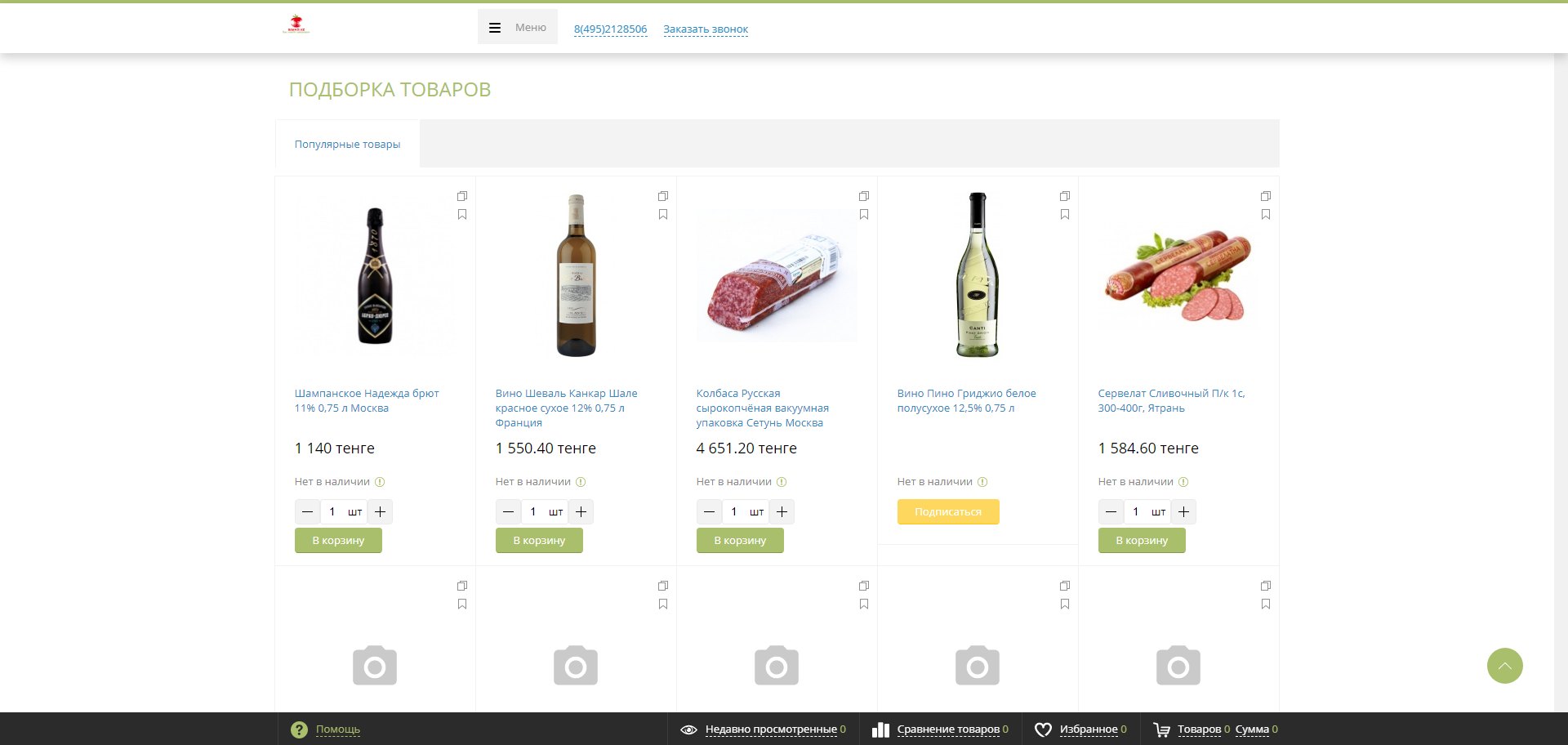Open the Сервелат Сливочный product image

pos(1178,275)
